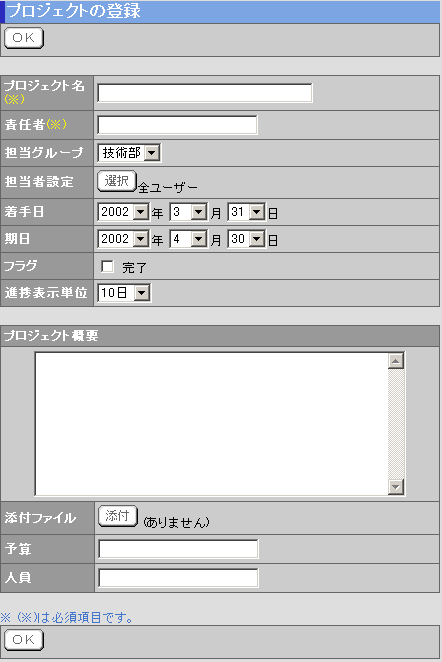Click the 選択 button for 担当者設定

(117, 182)
